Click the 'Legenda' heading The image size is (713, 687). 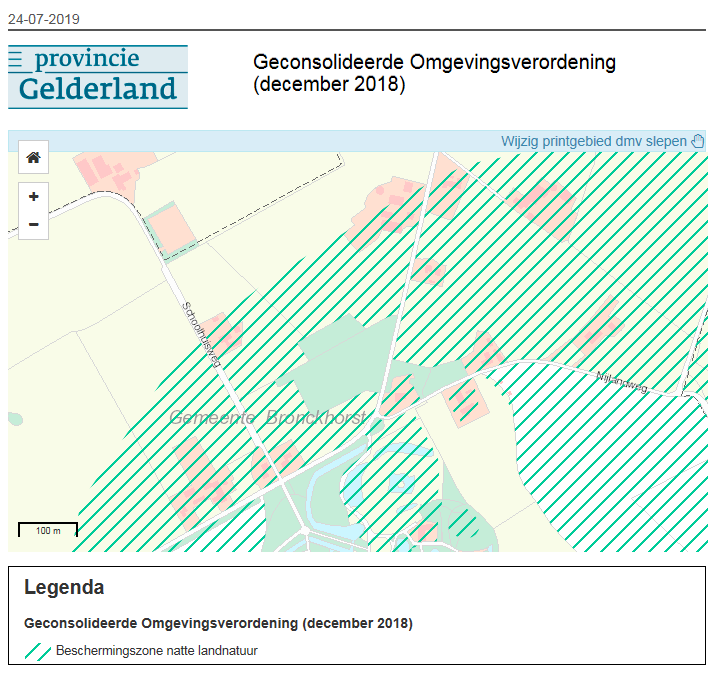pyautogui.click(x=64, y=587)
